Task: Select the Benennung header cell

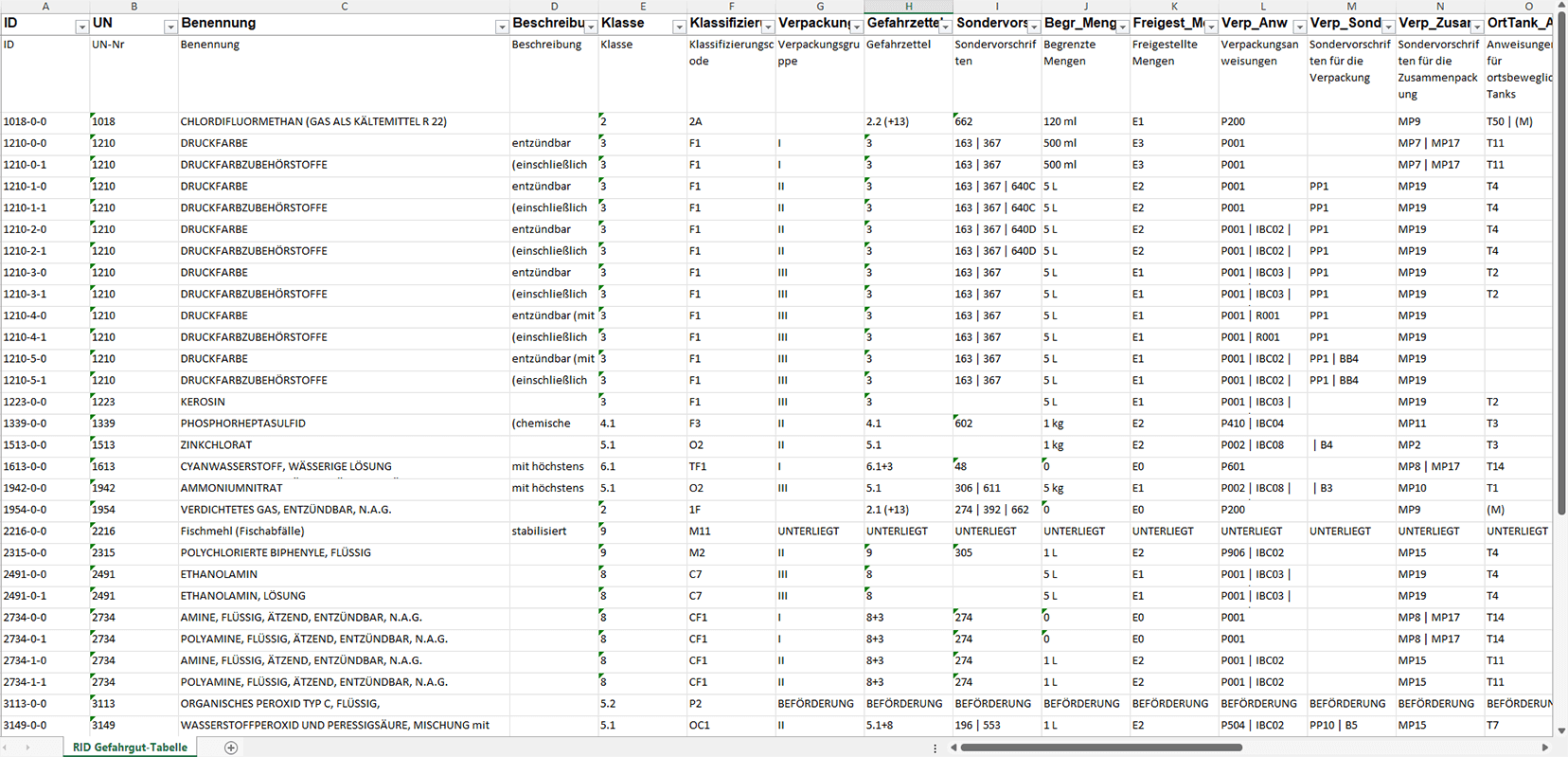Action: (344, 24)
